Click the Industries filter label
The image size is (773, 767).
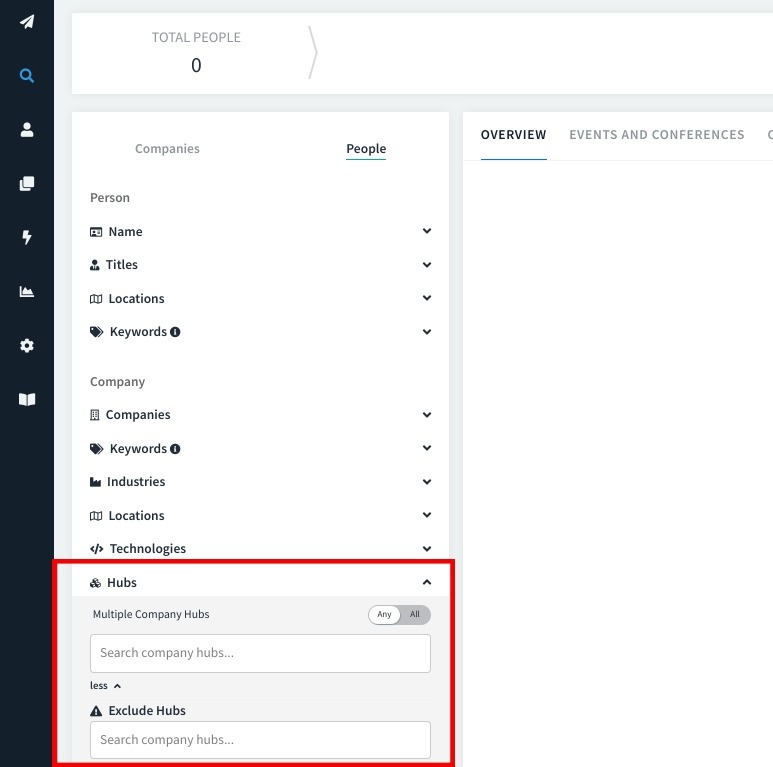pos(136,482)
